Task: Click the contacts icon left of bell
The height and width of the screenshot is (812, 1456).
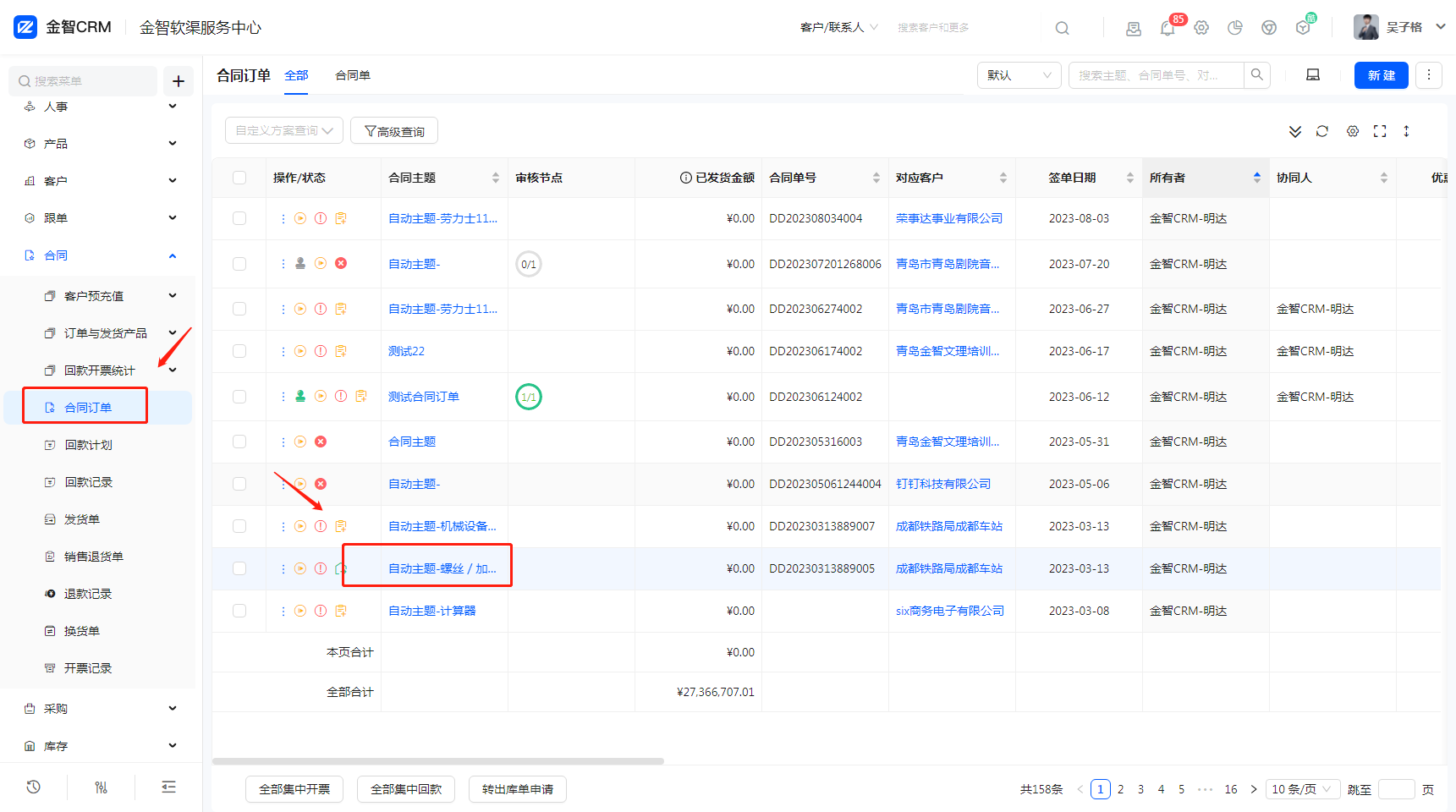Action: 1134,28
